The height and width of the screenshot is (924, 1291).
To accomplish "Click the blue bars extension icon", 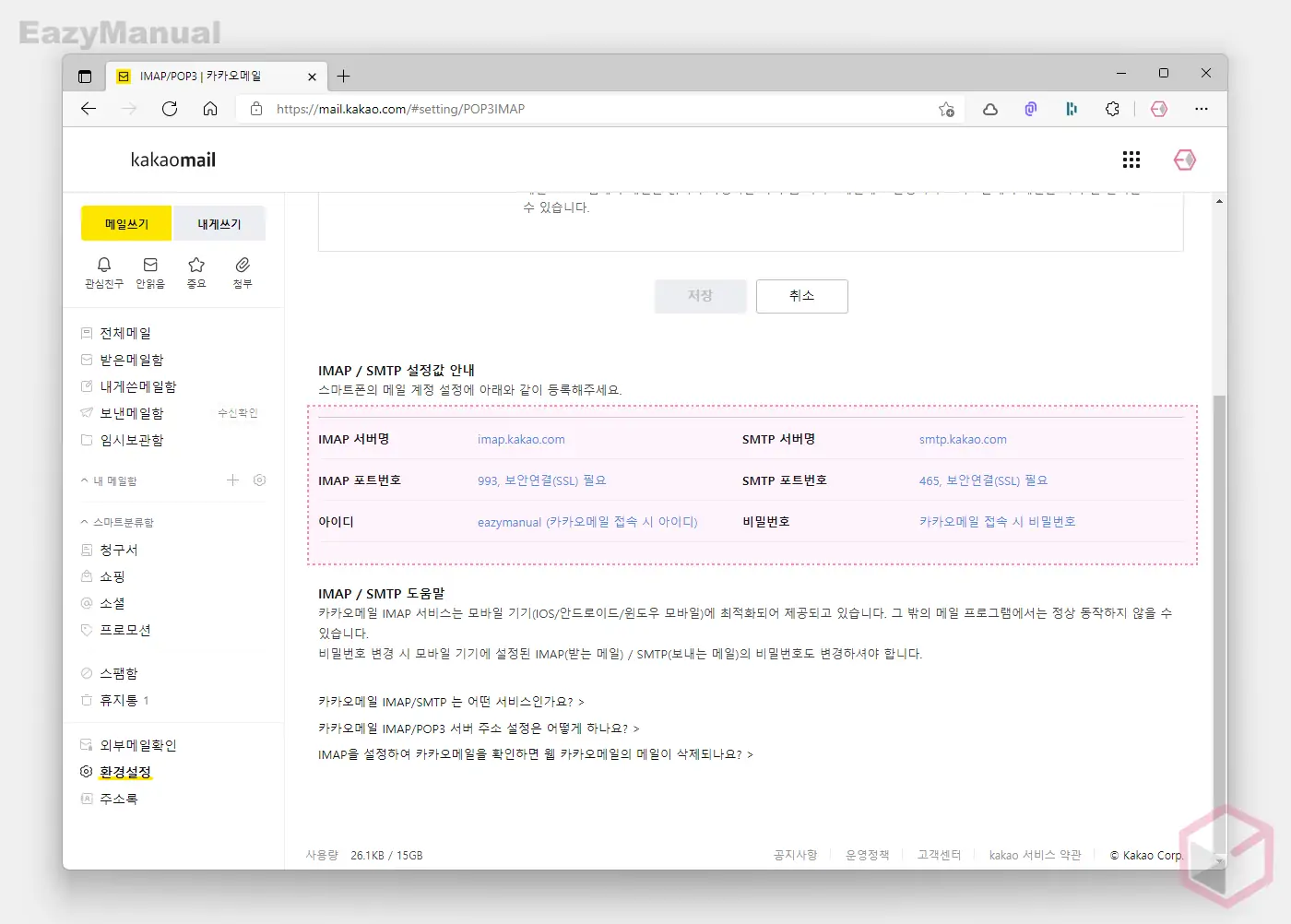I will coord(1072,109).
